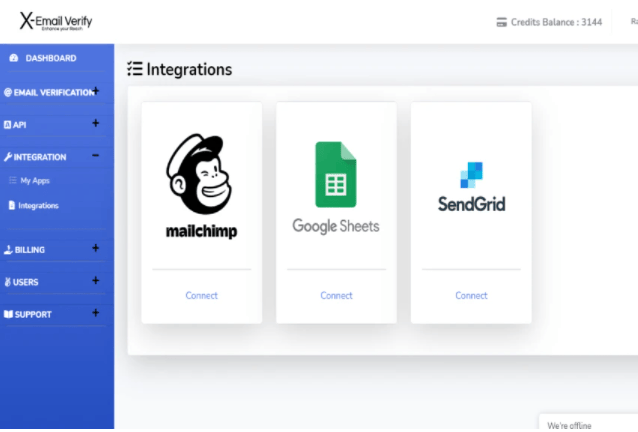
Task: Expand the API section plus sign
Action: tap(95, 124)
